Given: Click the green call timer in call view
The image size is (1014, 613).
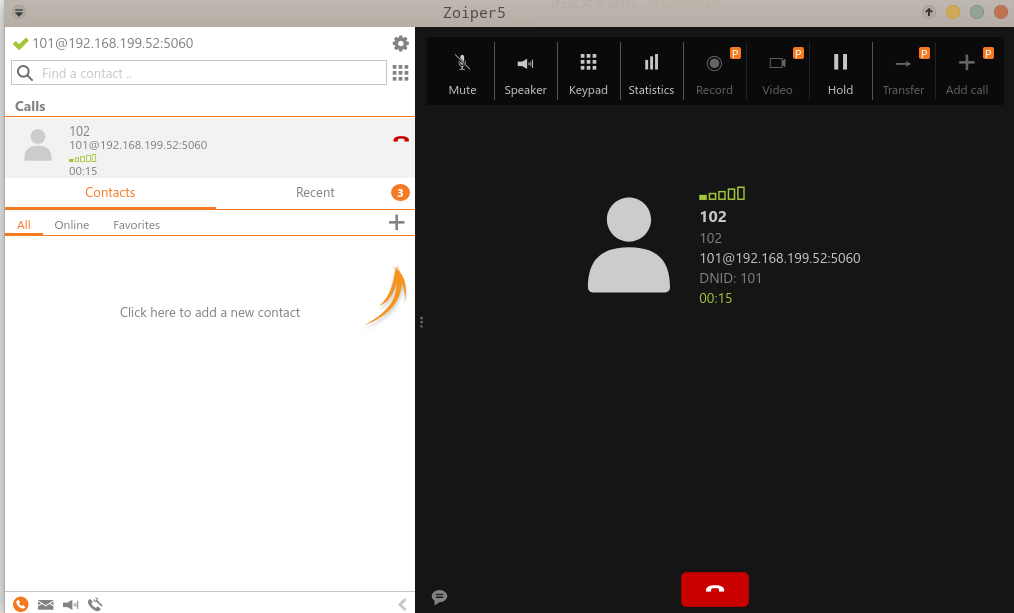Looking at the screenshot, I should 716,298.
